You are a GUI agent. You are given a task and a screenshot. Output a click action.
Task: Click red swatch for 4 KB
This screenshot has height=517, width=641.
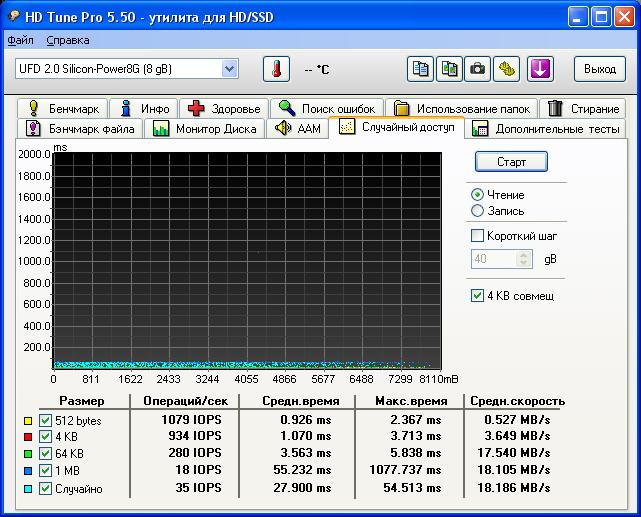[x=28, y=437]
